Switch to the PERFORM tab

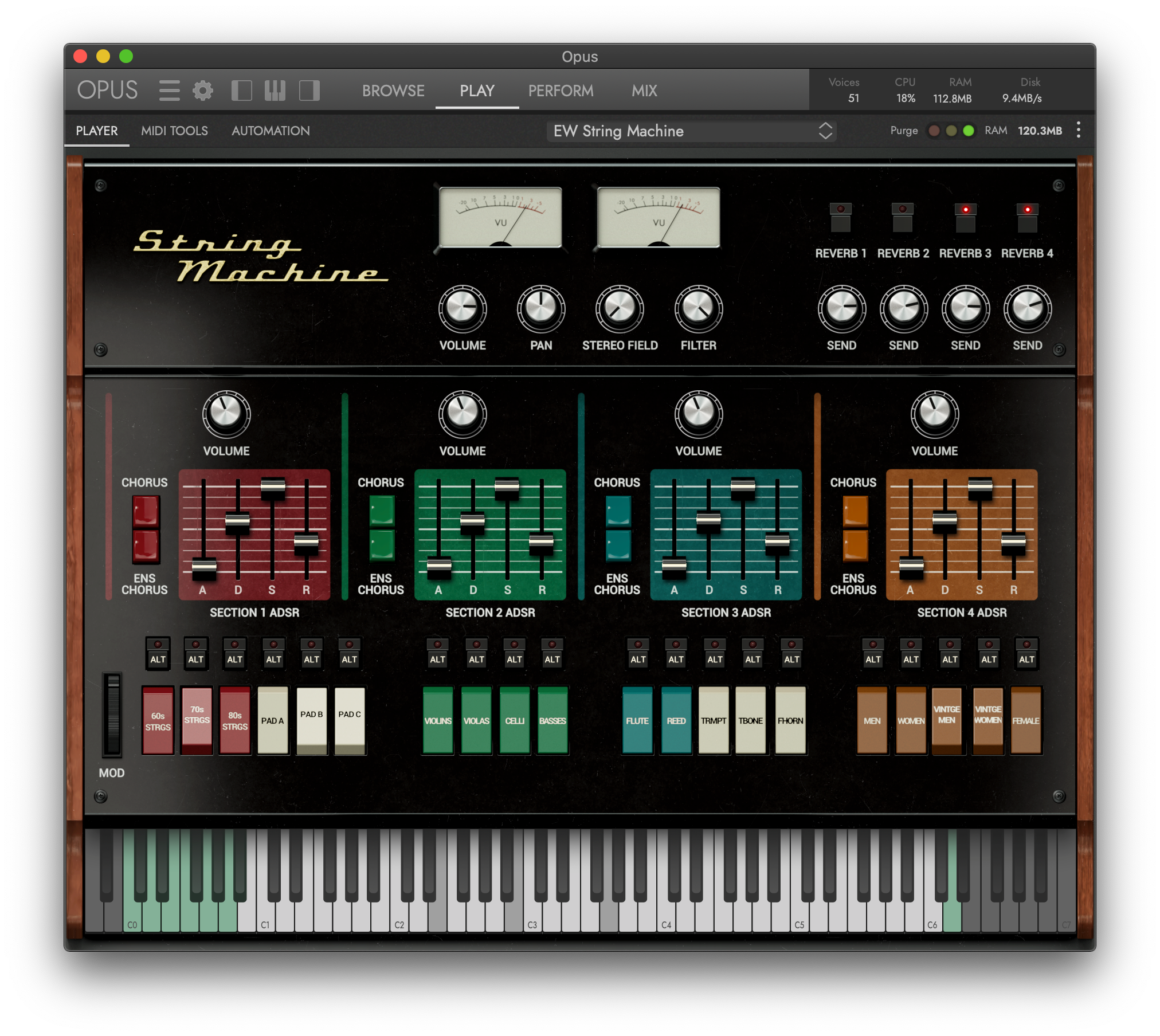tap(561, 90)
